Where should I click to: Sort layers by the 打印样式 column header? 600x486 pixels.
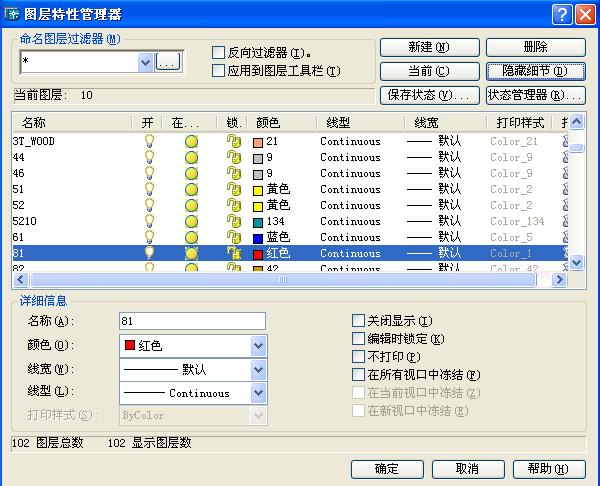pyautogui.click(x=519, y=123)
